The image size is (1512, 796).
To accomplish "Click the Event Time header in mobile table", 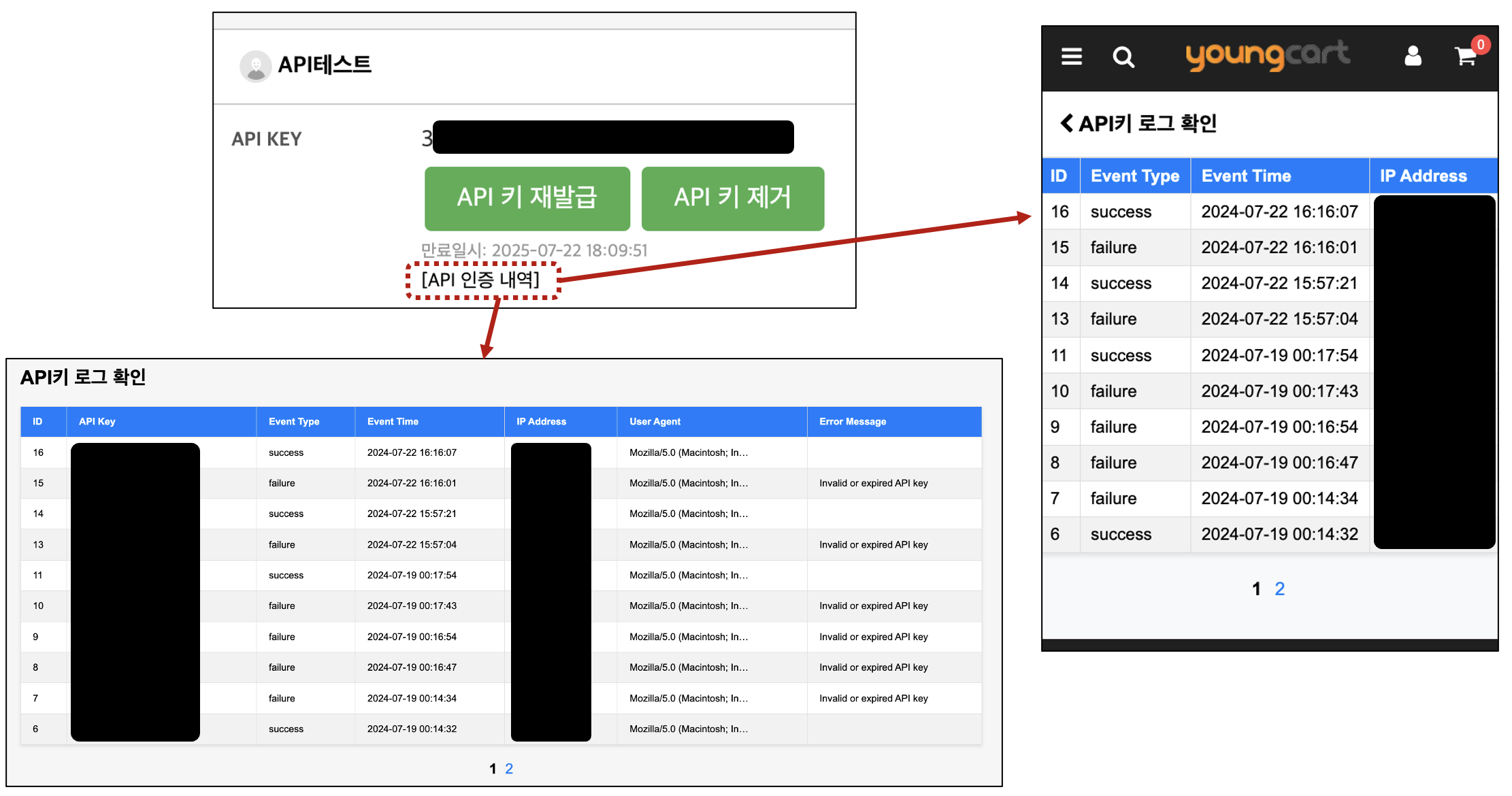I will [x=1246, y=176].
